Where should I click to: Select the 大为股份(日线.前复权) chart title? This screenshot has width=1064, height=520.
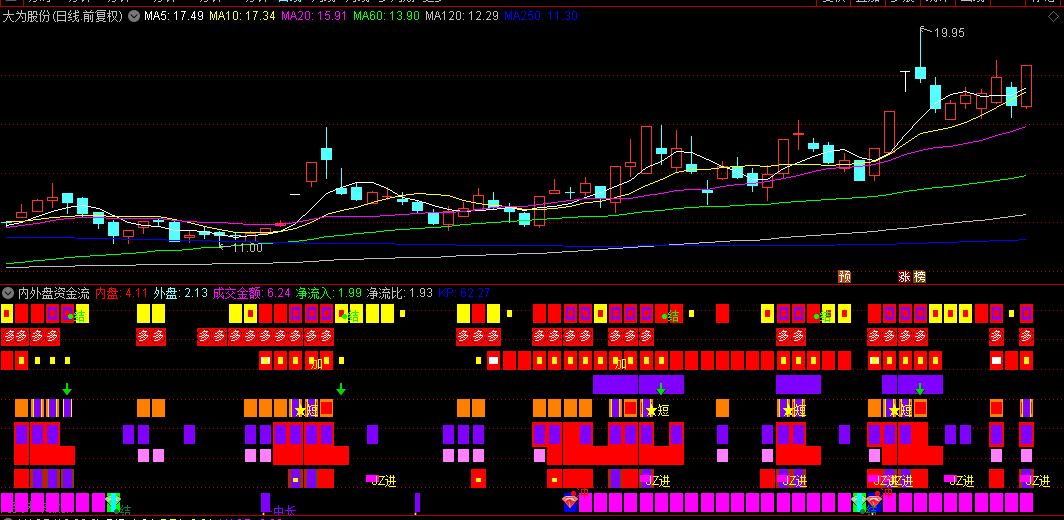click(62, 15)
